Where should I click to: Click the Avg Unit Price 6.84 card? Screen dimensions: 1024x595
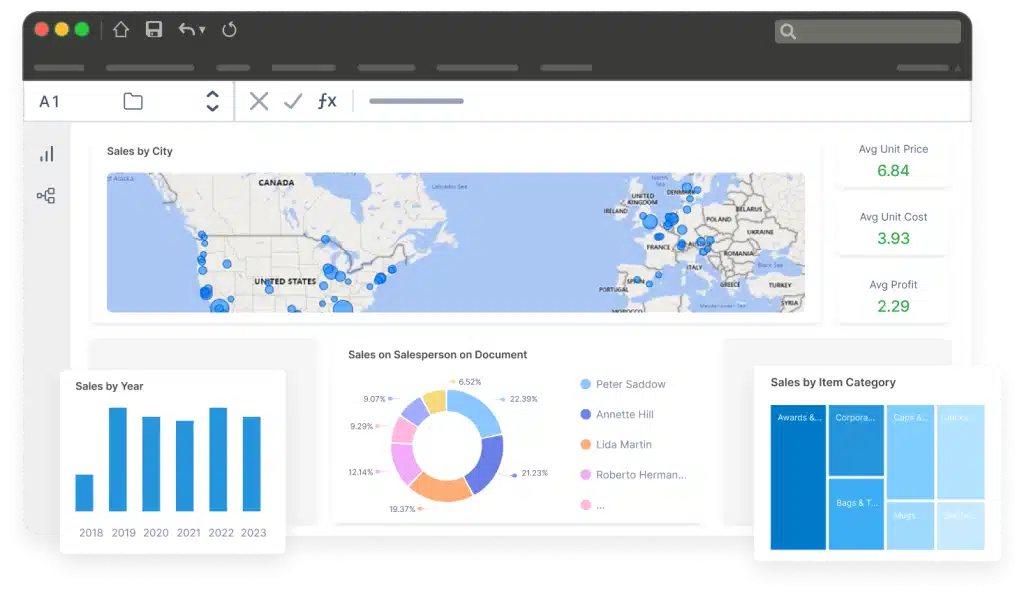coord(893,161)
